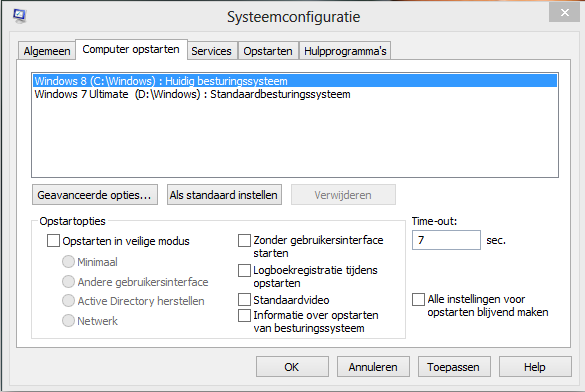Click Als standaard instellen button
585x392 pixels.
(x=224, y=195)
